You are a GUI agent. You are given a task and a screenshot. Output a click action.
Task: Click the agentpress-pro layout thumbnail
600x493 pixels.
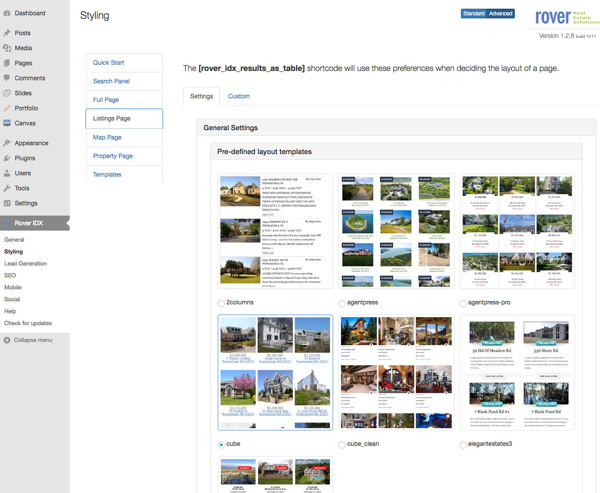517,233
